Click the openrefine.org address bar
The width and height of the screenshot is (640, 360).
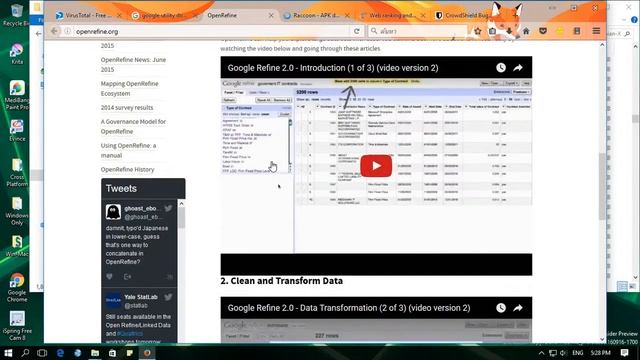coord(212,31)
